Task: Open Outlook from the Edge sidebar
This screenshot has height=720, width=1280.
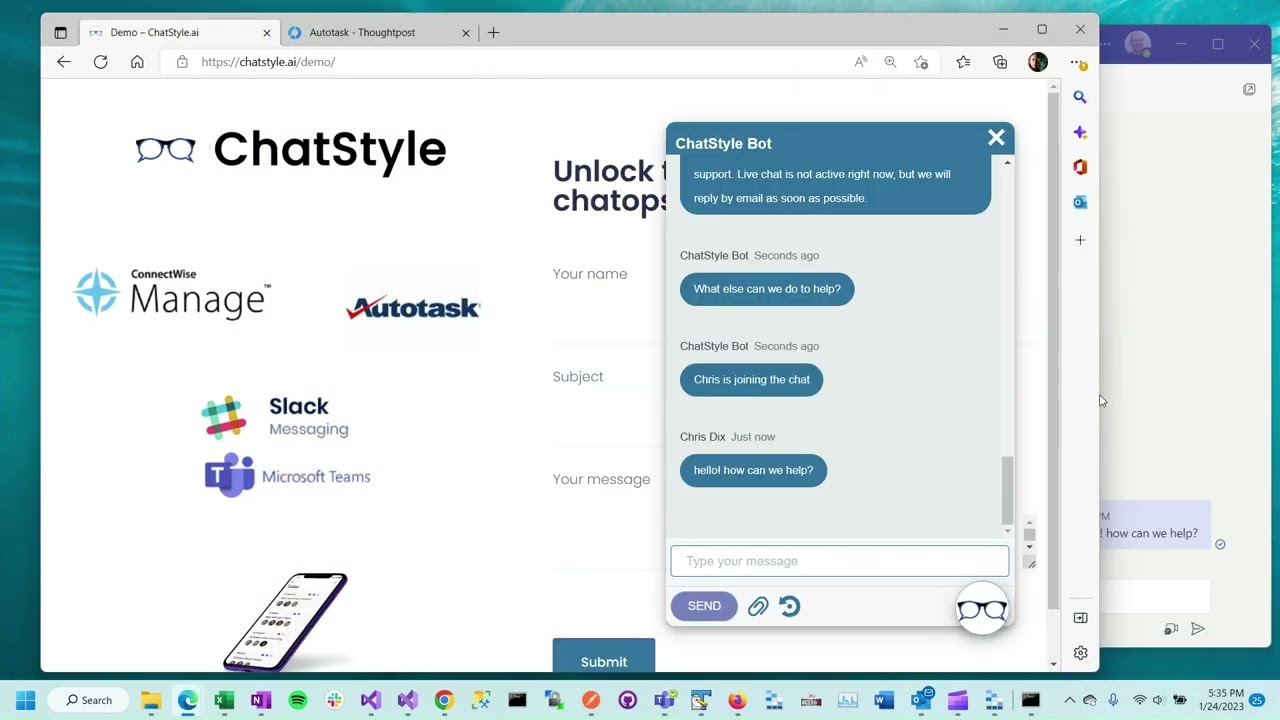Action: pyautogui.click(x=1080, y=202)
